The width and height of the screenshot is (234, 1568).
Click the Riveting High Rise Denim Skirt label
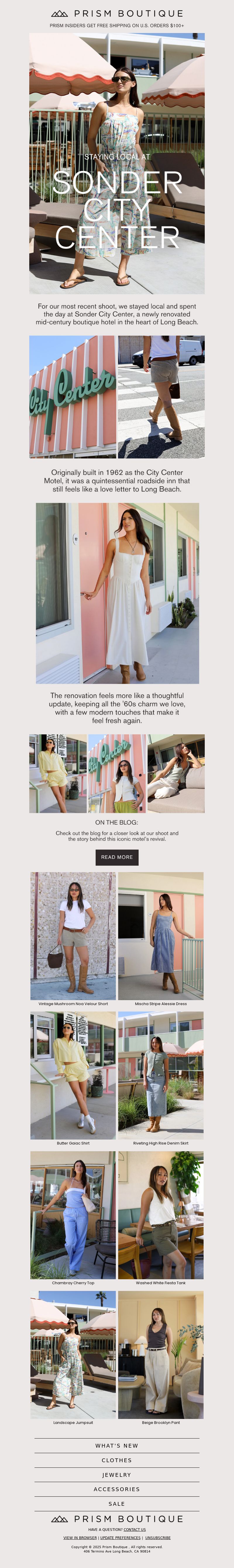pyautogui.click(x=161, y=1143)
